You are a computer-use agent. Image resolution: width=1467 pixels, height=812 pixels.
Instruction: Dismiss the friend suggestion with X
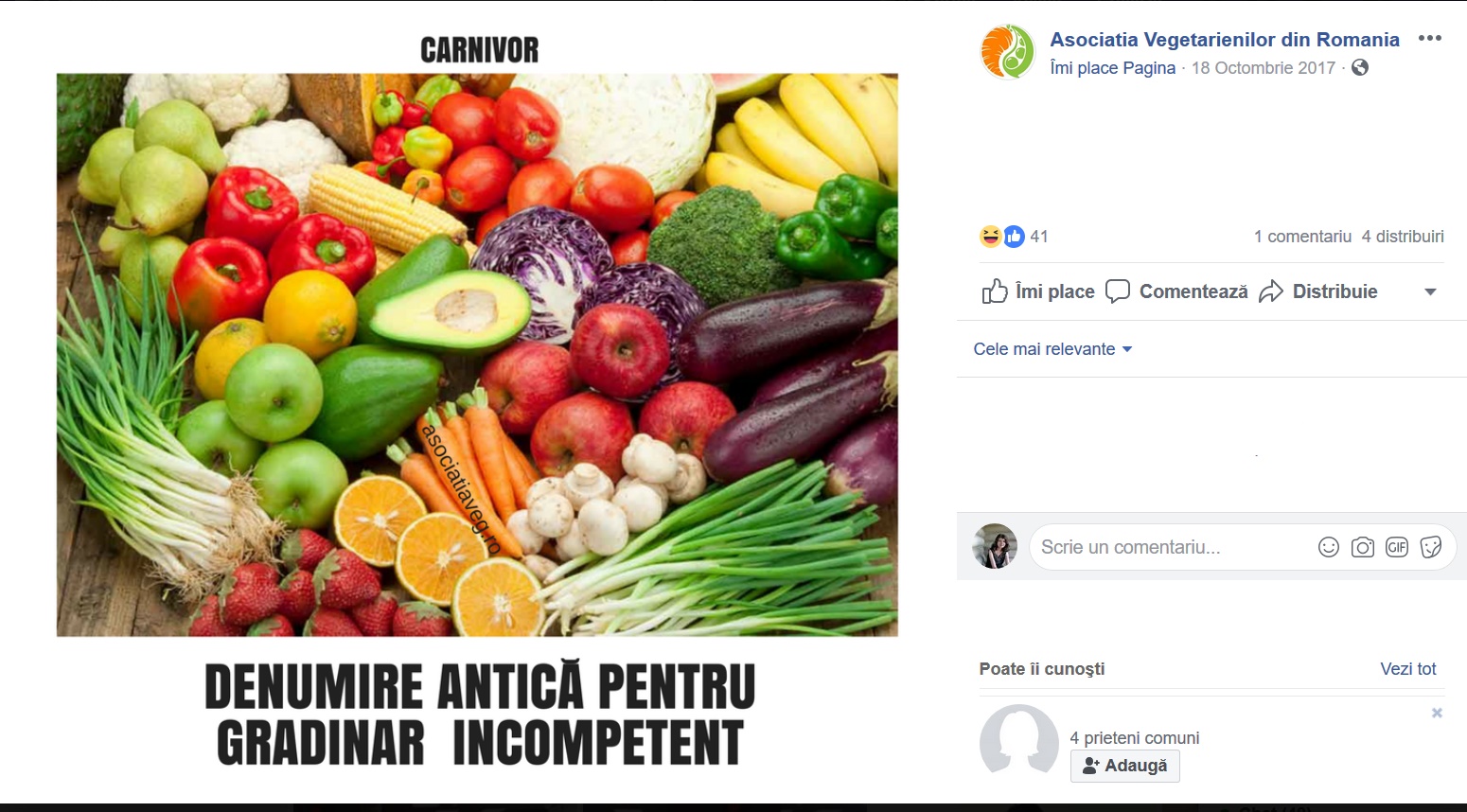(x=1437, y=713)
